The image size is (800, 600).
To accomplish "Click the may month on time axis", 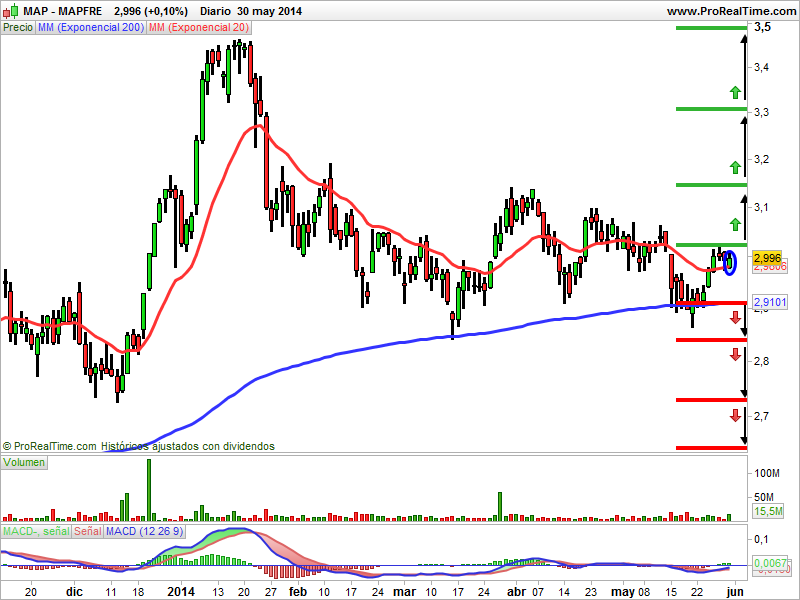I will tap(623, 592).
